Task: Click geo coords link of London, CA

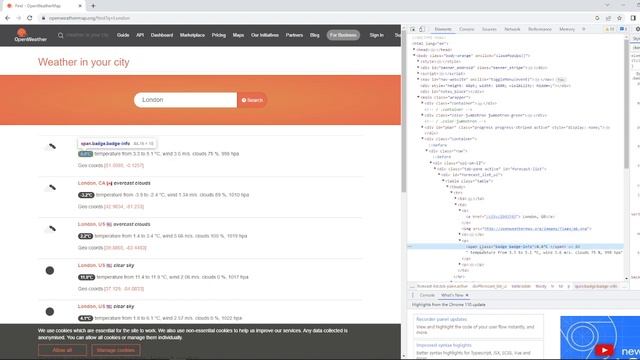Action: pos(124,207)
